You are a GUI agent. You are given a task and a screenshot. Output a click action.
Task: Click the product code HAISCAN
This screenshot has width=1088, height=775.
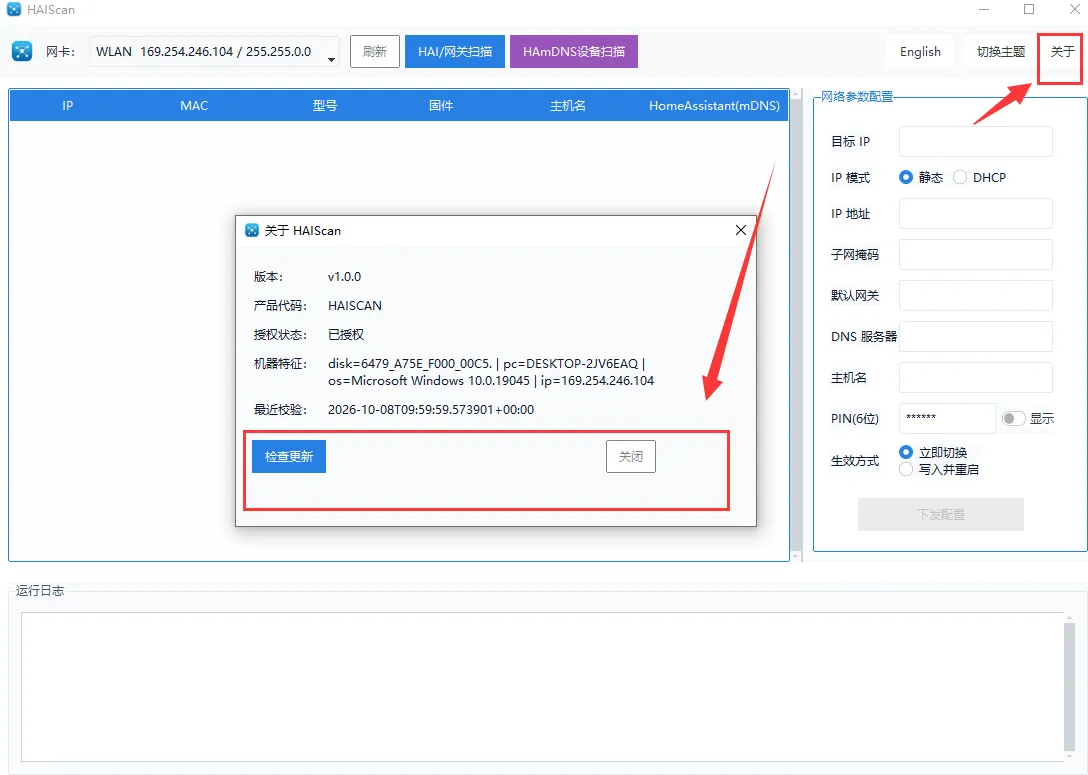(355, 306)
